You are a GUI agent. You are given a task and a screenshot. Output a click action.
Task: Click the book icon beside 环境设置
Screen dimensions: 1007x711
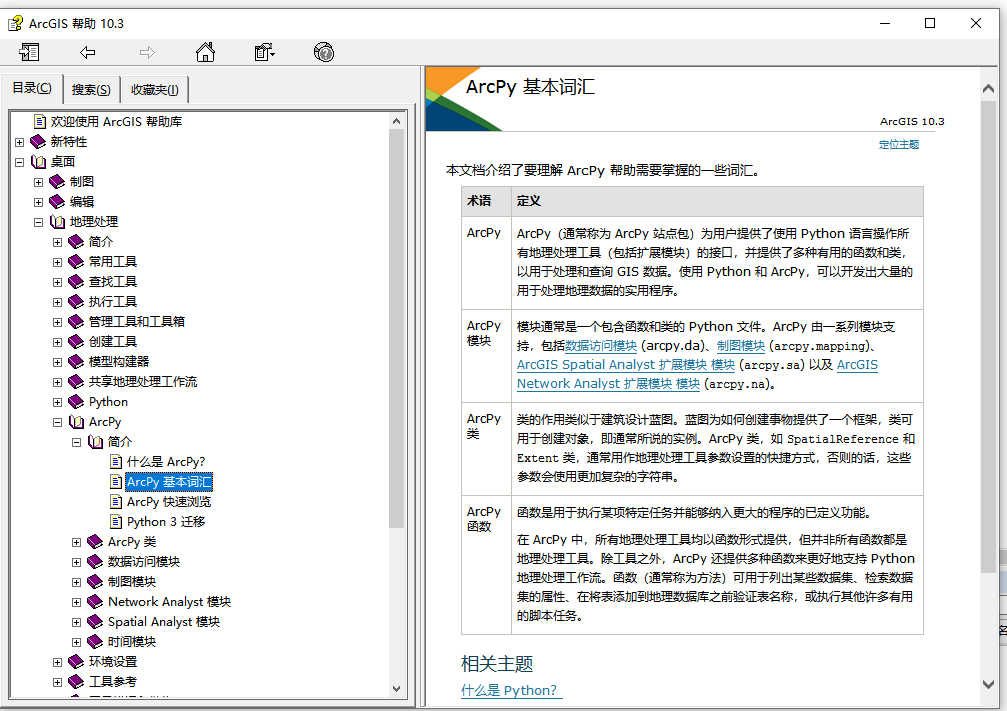(x=76, y=661)
